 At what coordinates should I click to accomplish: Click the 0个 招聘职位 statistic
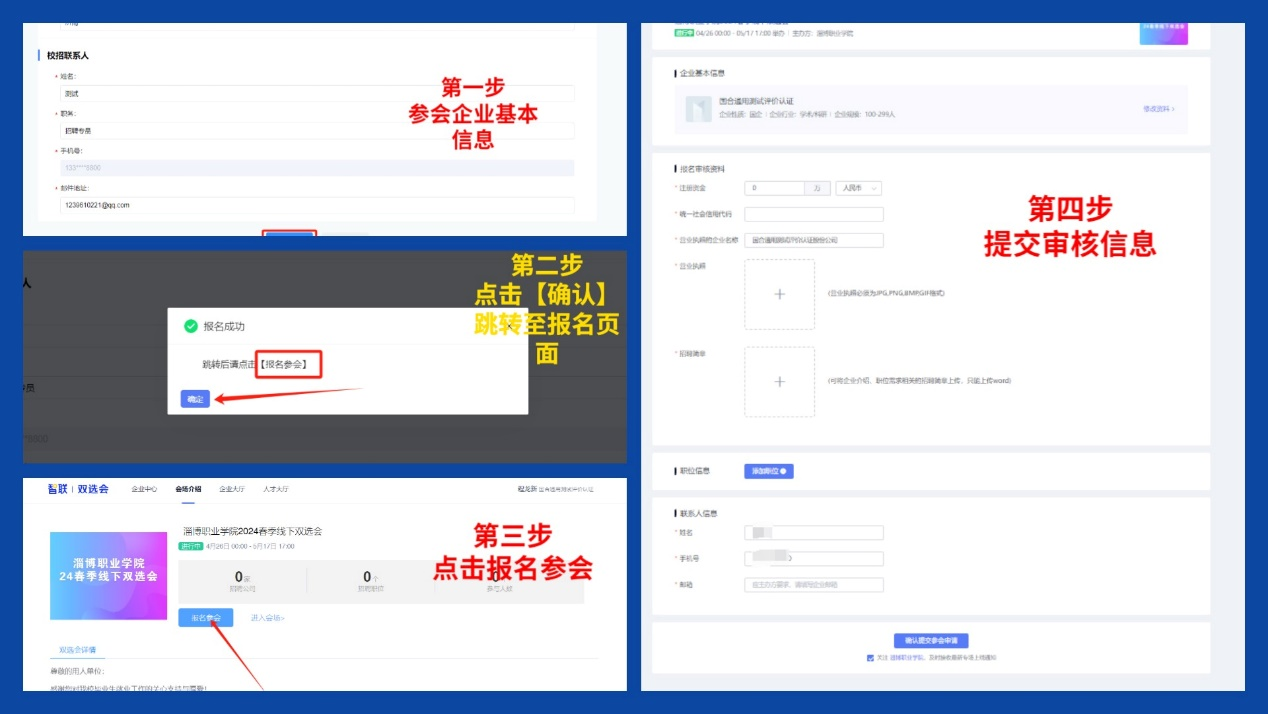(x=370, y=582)
